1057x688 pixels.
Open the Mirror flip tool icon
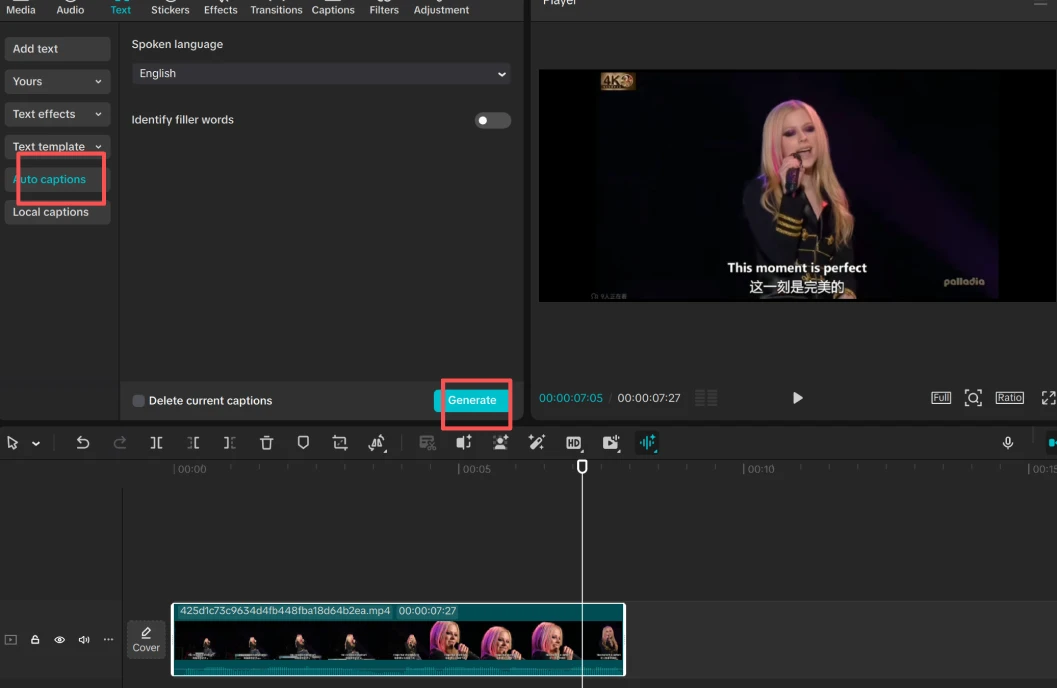click(x=377, y=443)
